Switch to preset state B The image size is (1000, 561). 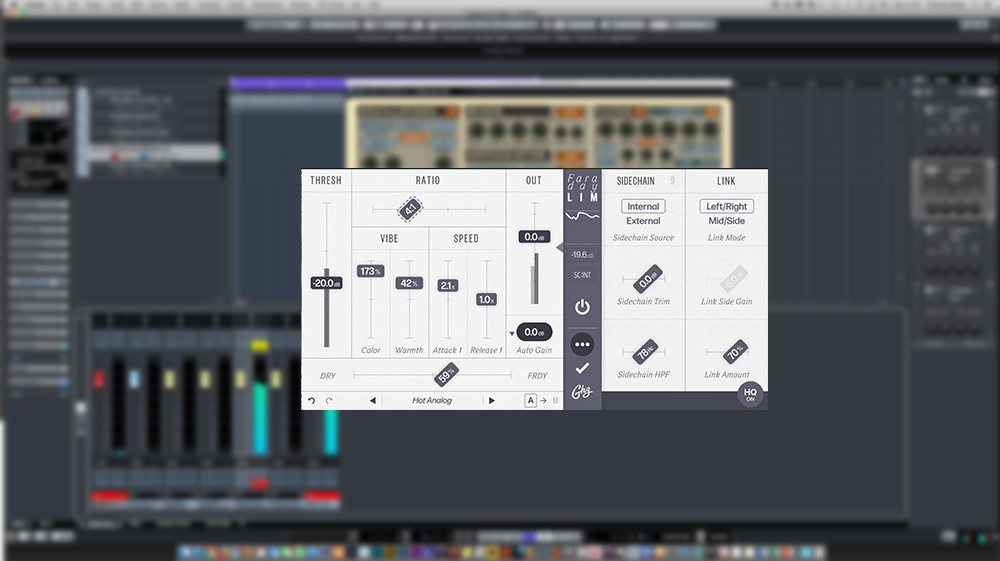point(555,400)
